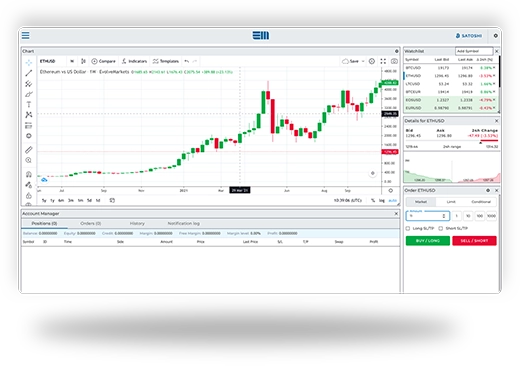
Task: Select the XABCD pattern tool
Action: pyautogui.click(x=29, y=115)
